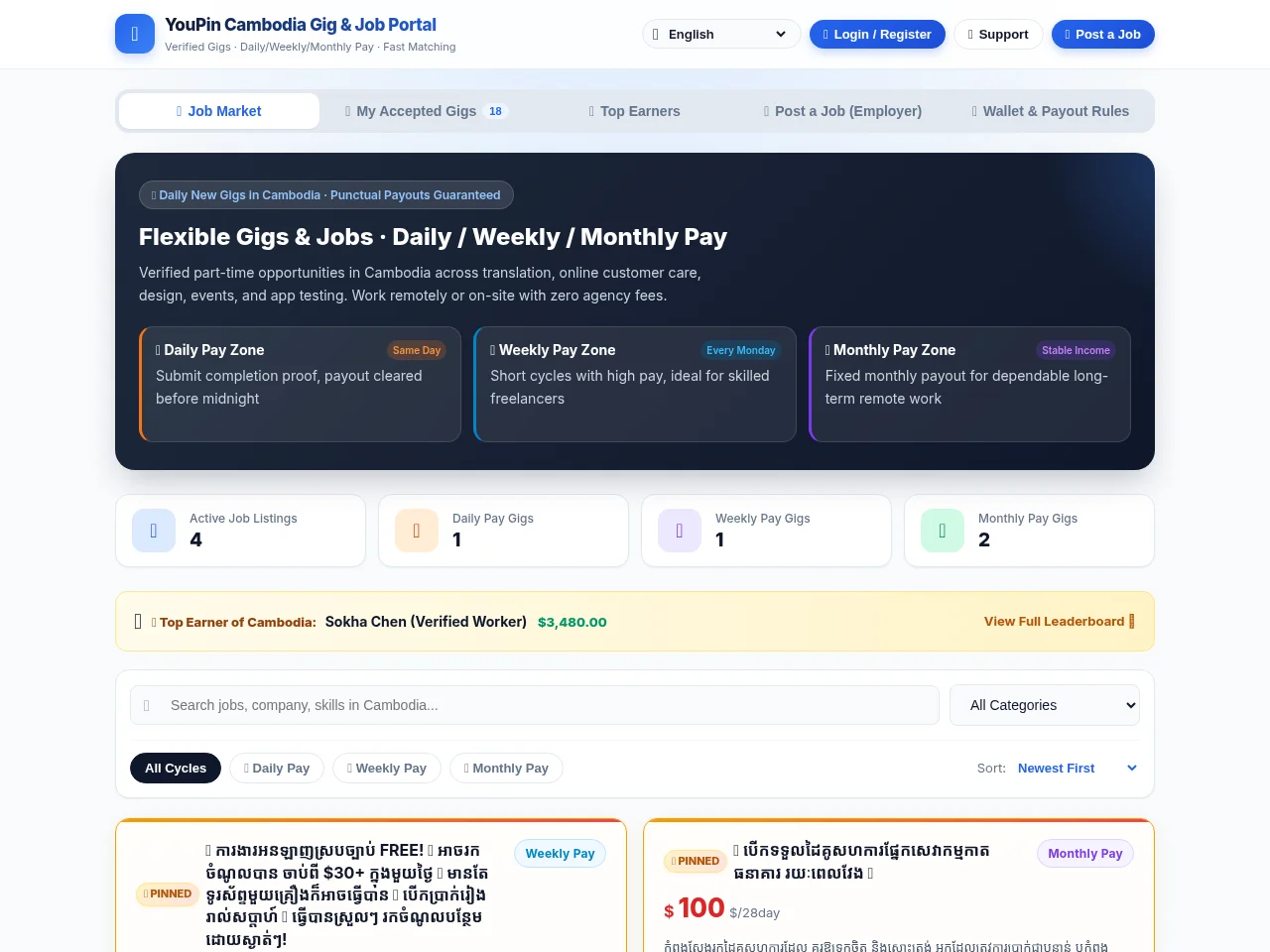Open View Full Leaderboard link
The image size is (1270, 952).
1059,622
